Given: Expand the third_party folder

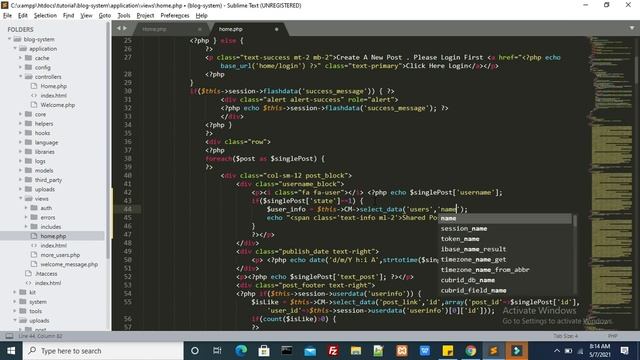Looking at the screenshot, I should [x=20, y=180].
